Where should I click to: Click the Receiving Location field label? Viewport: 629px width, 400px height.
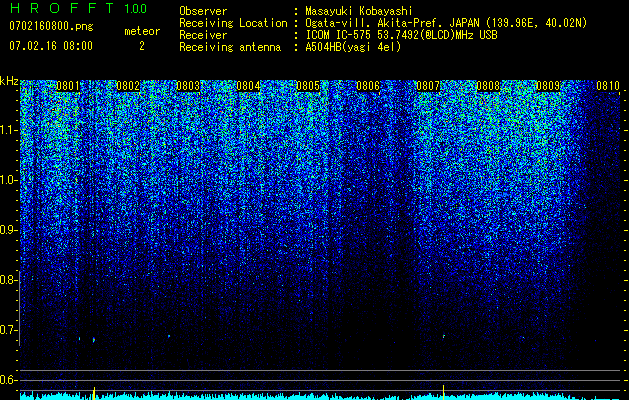tap(233, 23)
